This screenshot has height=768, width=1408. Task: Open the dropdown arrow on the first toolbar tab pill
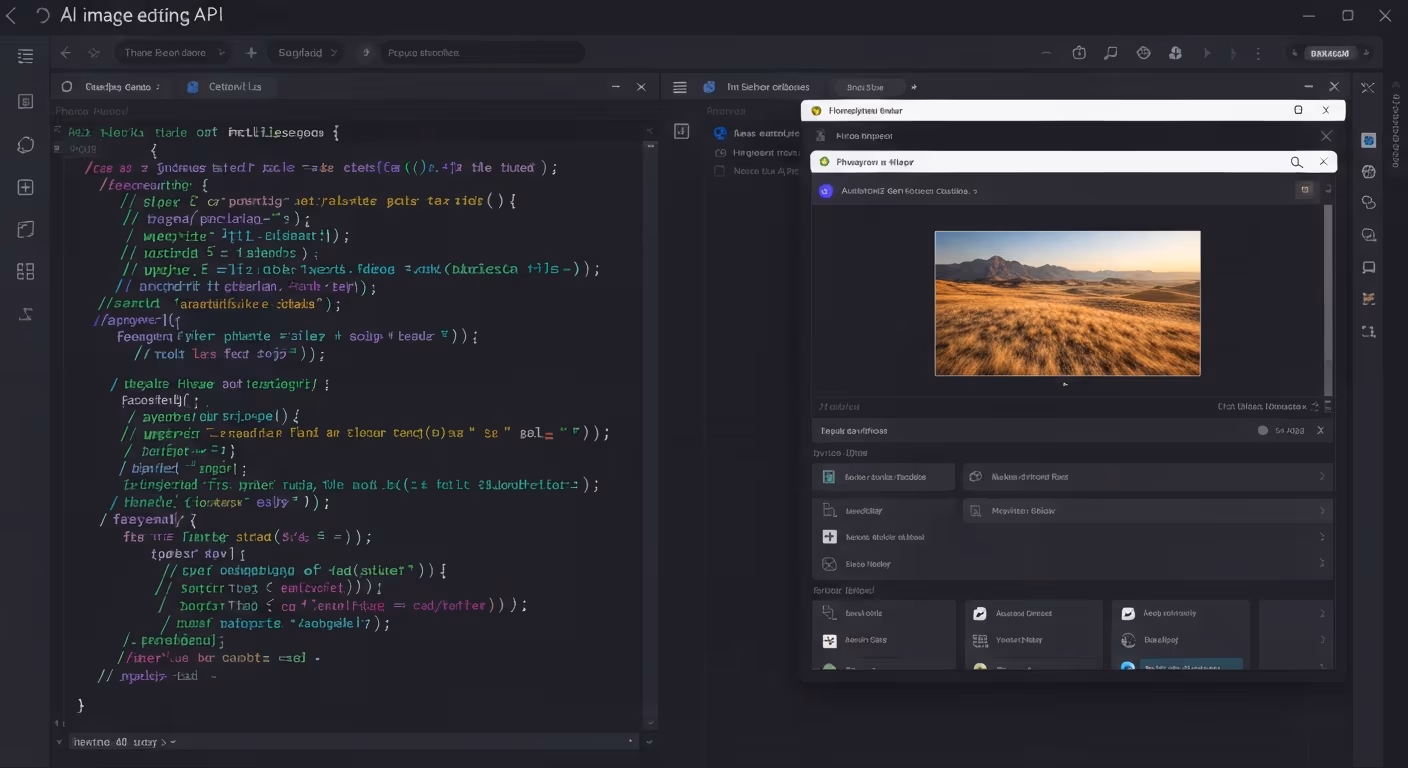[222, 53]
